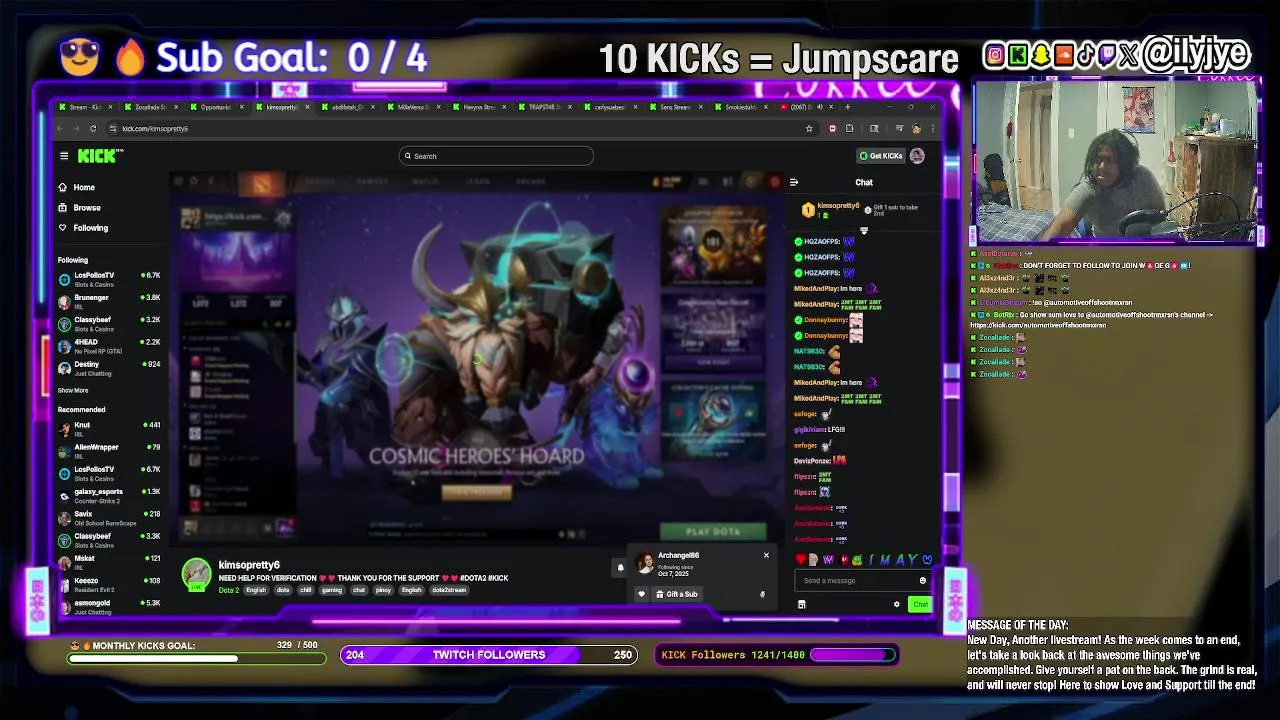Screen dimensions: 1280x720
Task: Switch to the kimsopretty browser tab
Action: 283,107
